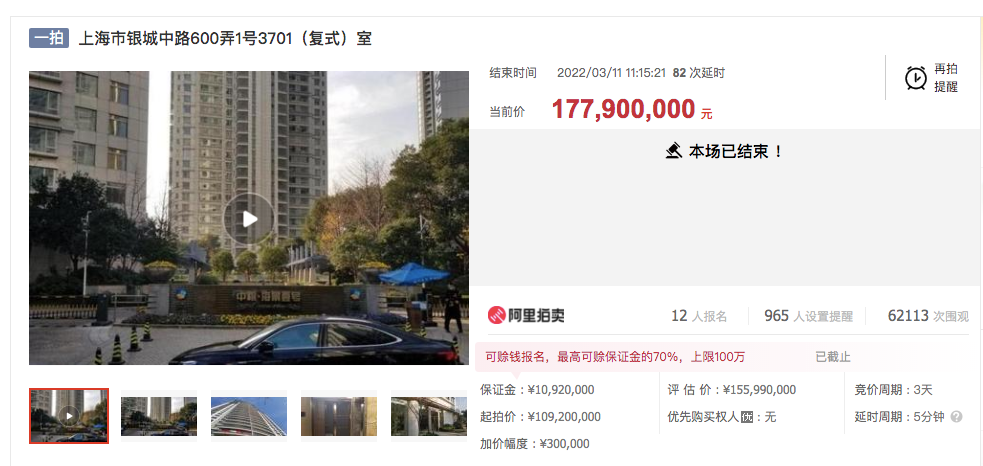Click the gavel icon beside 本场已结束
Screen dimensions: 983x466
[673, 151]
